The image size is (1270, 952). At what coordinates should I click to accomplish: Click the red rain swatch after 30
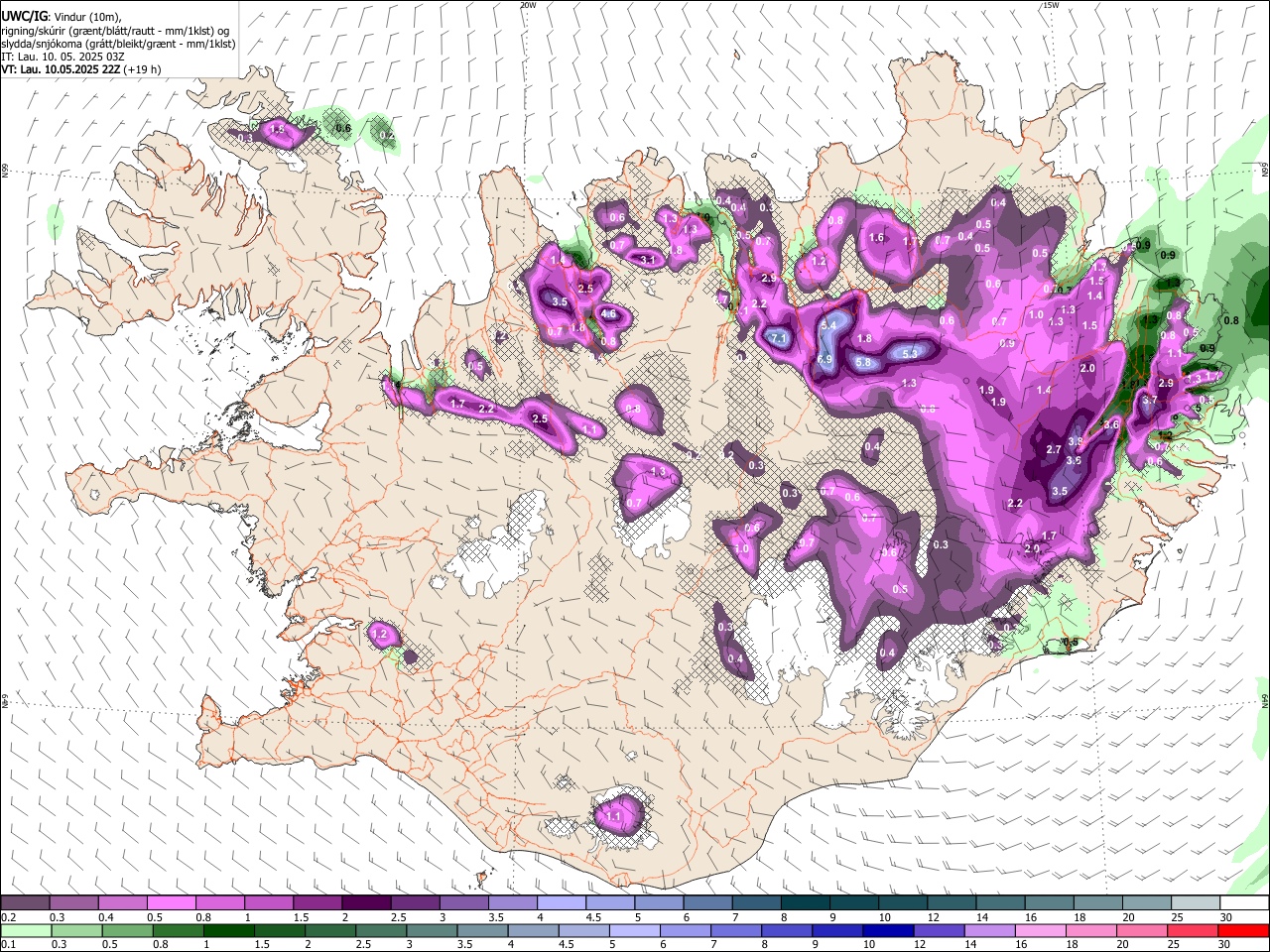pos(1244,930)
